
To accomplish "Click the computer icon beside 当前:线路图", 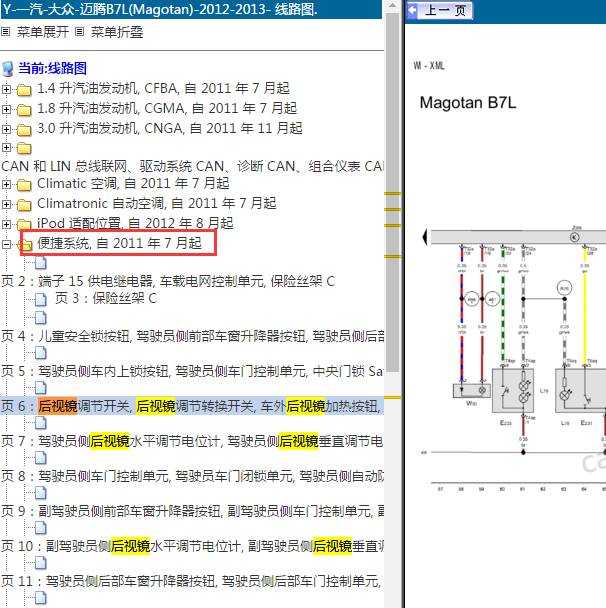I will pyautogui.click(x=8, y=69).
